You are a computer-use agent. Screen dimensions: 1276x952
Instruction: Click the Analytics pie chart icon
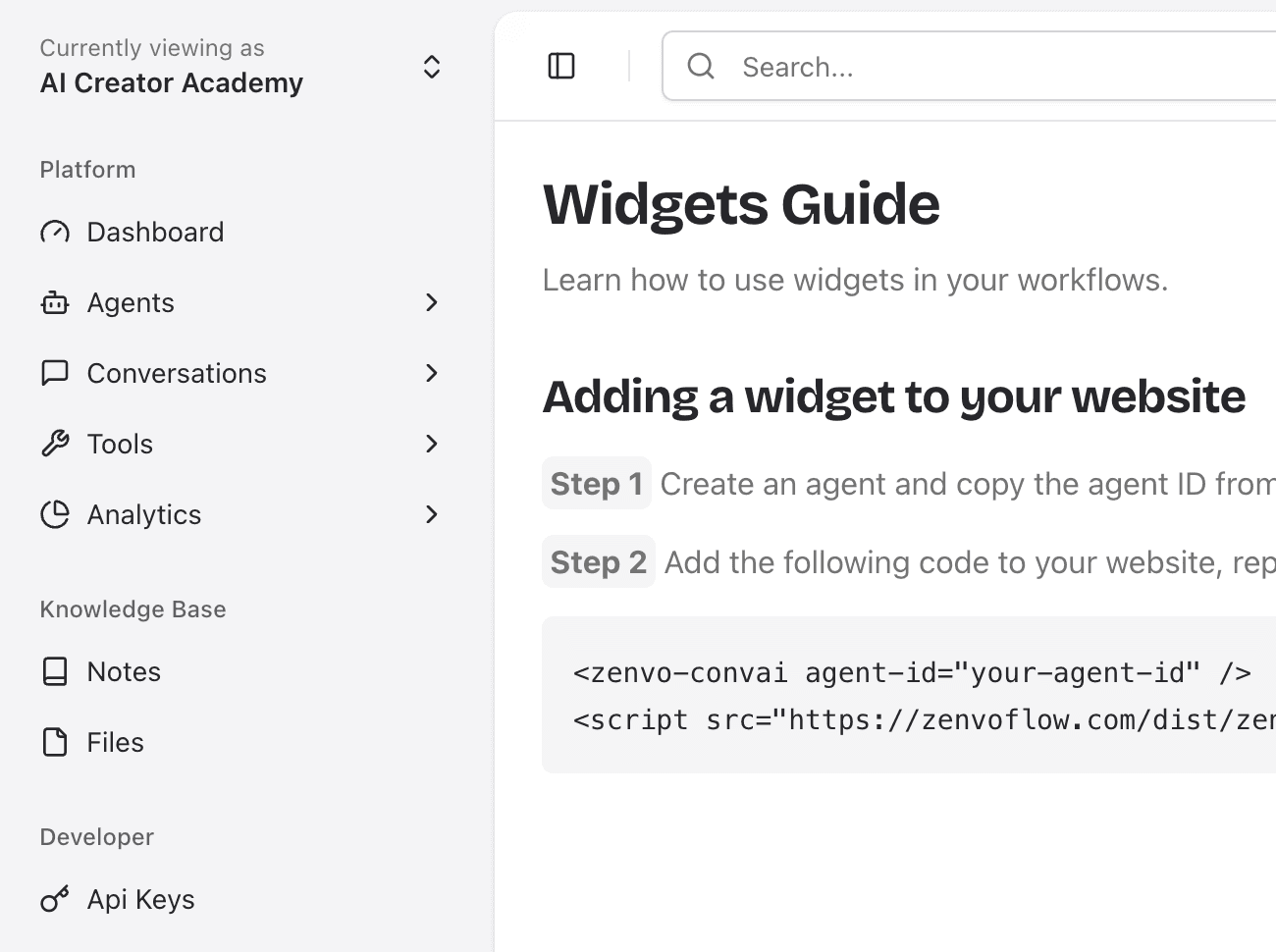(55, 514)
